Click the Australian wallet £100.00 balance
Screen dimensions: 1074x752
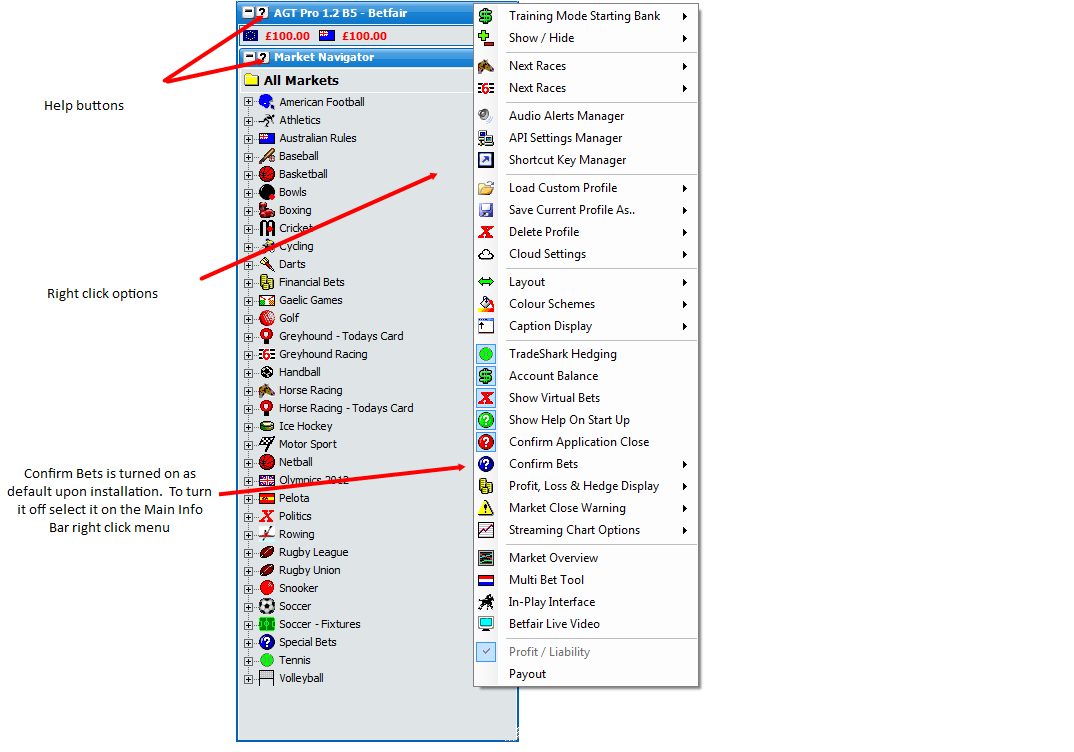(364, 36)
